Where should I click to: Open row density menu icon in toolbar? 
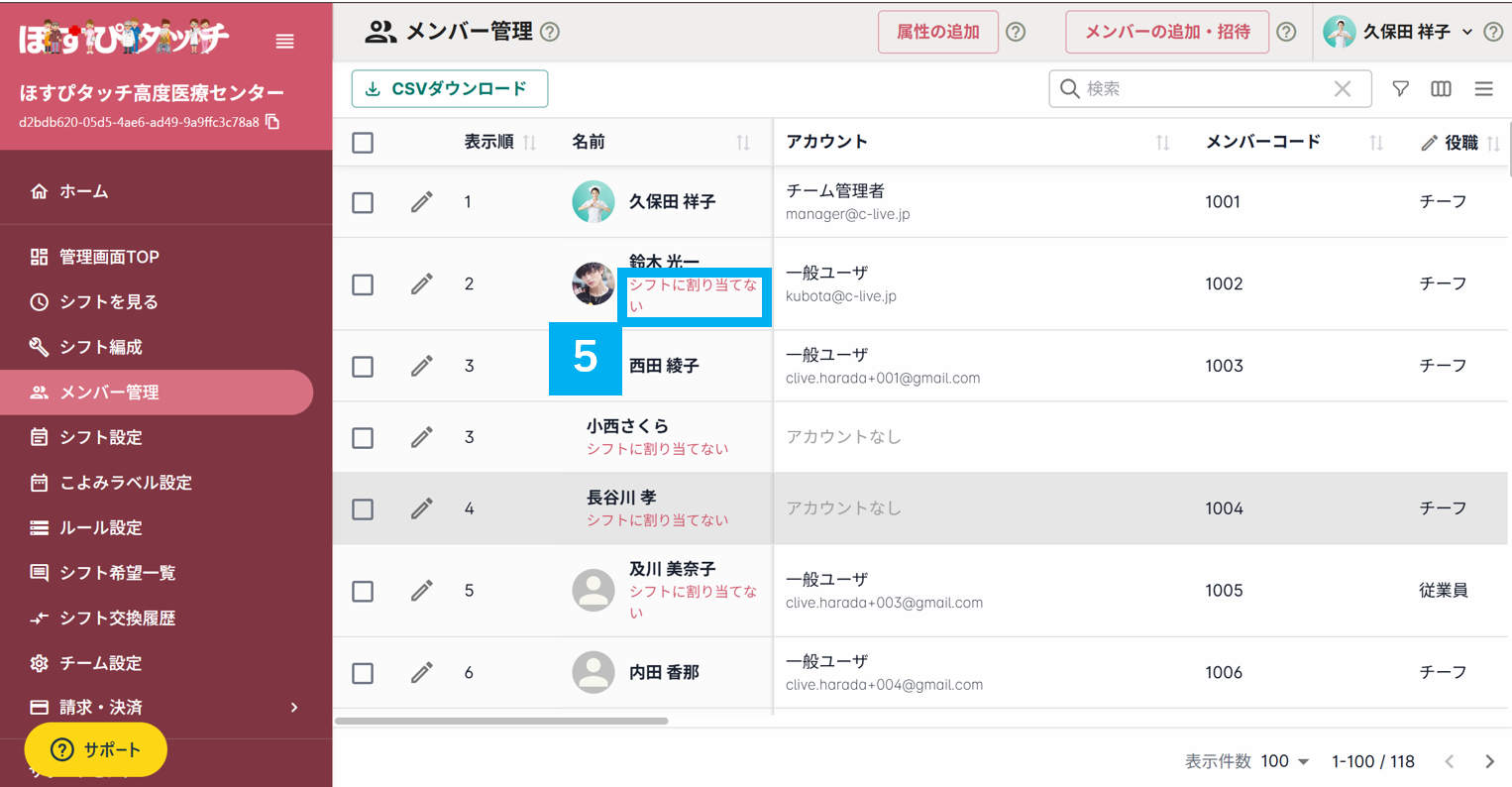(x=1483, y=89)
